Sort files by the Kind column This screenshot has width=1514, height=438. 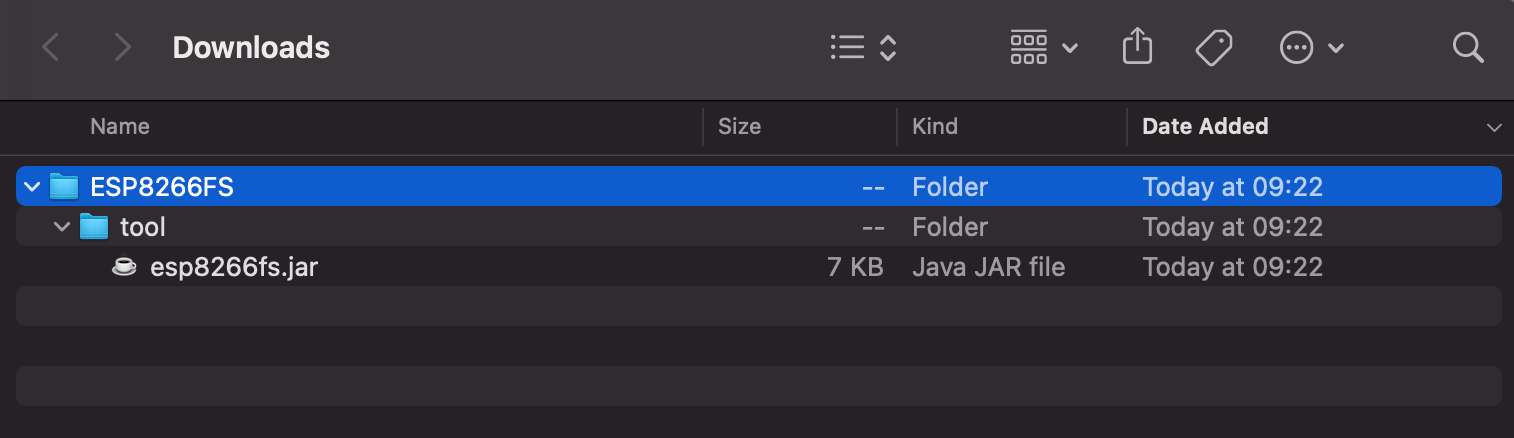click(935, 126)
